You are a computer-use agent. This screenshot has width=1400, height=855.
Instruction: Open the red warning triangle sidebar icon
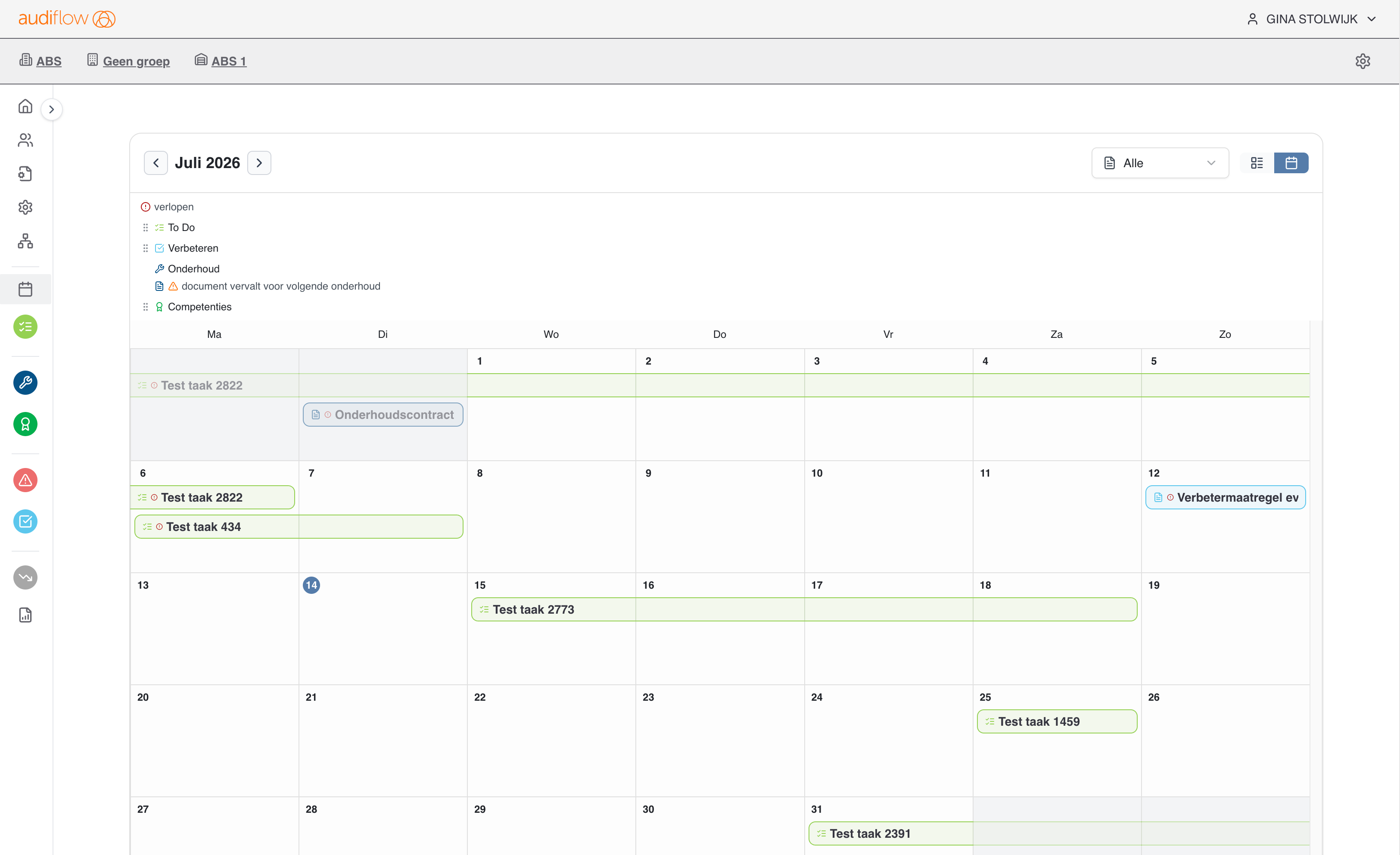point(25,481)
